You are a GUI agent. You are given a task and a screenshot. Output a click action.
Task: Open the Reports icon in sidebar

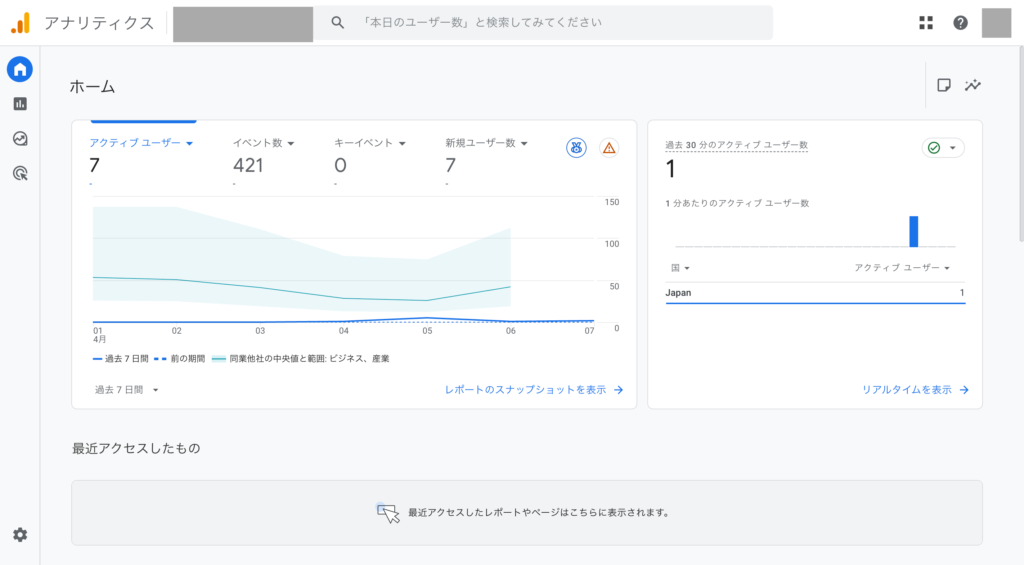tap(20, 104)
